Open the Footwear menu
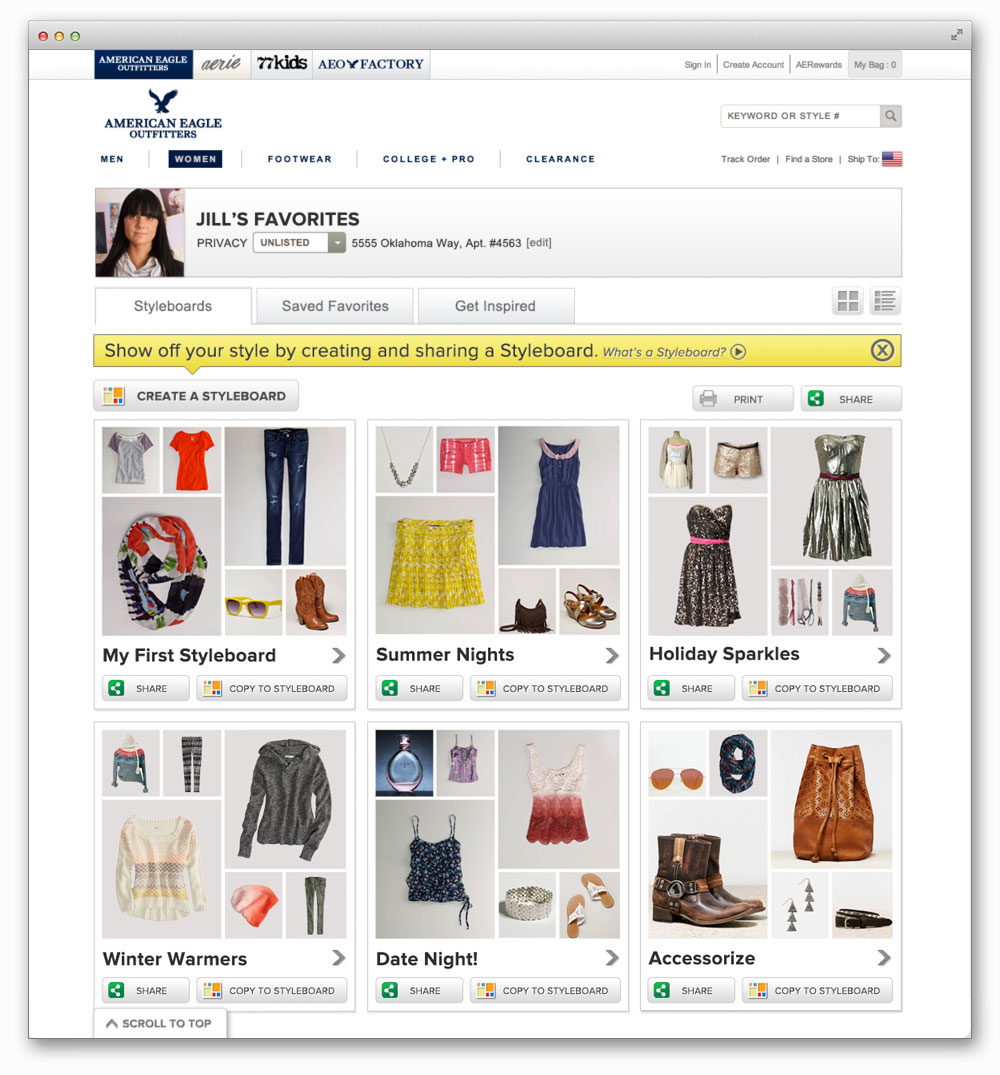The image size is (1000, 1075). (300, 159)
